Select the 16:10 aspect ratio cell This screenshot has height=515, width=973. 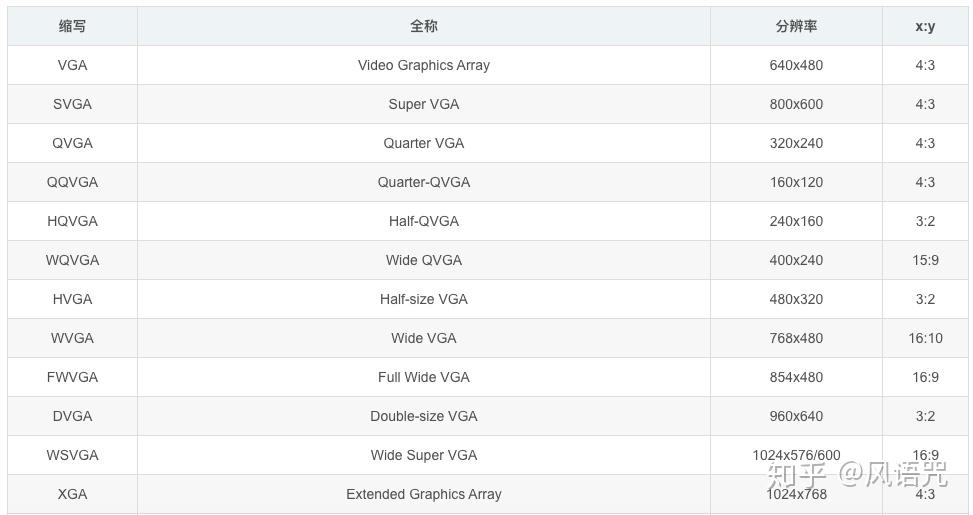pyautogui.click(x=925, y=338)
